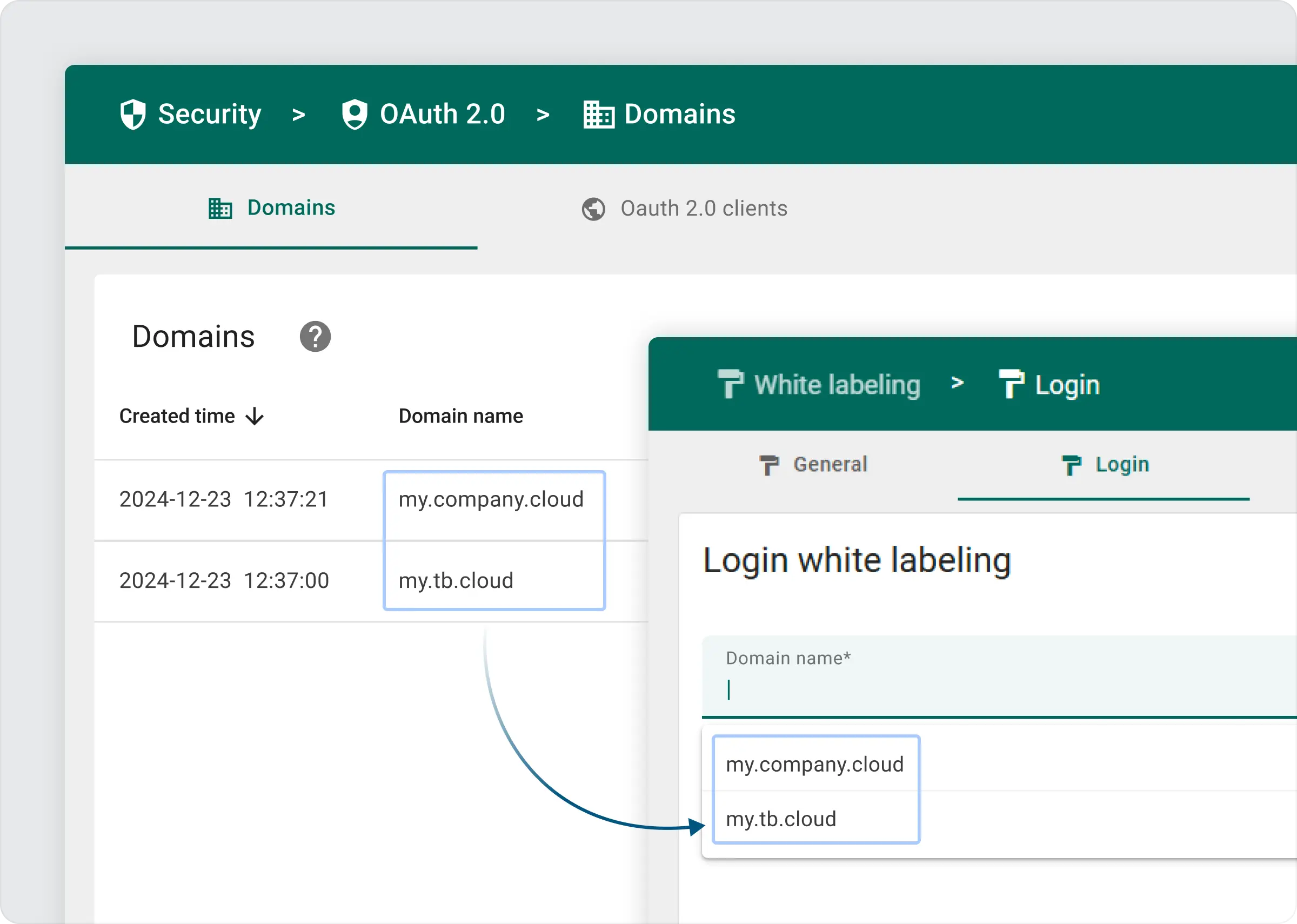
Task: Click the Domains building icon in breadcrumb
Action: (598, 115)
